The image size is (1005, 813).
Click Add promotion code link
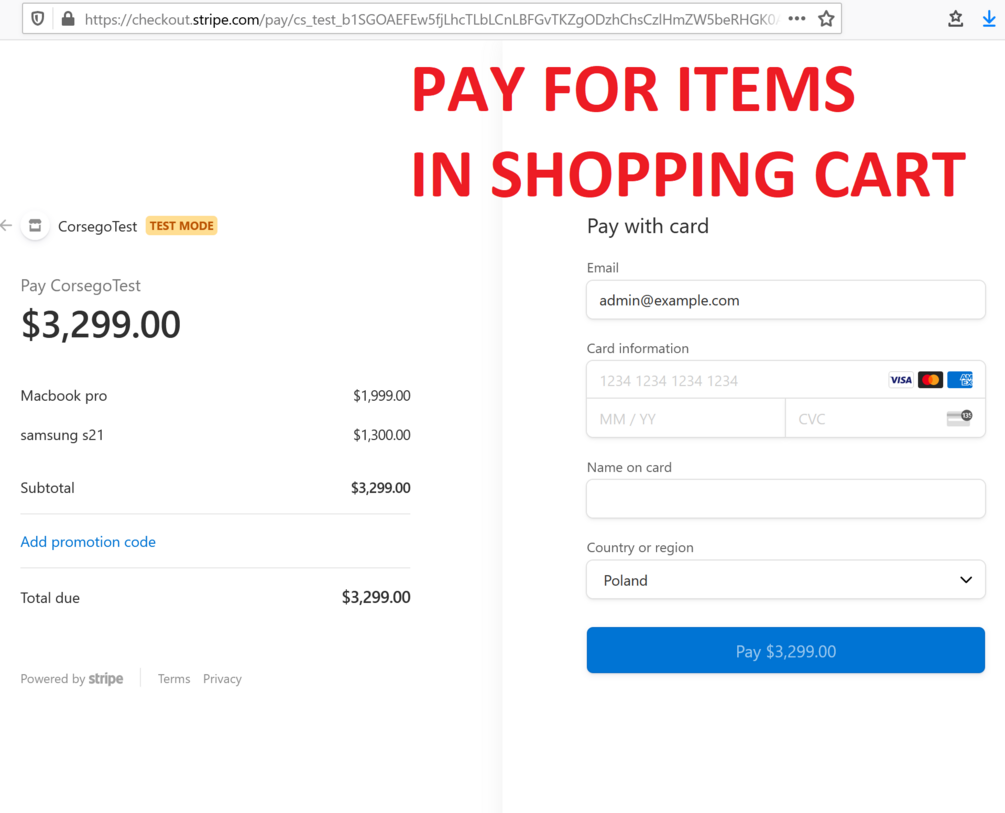pos(88,542)
